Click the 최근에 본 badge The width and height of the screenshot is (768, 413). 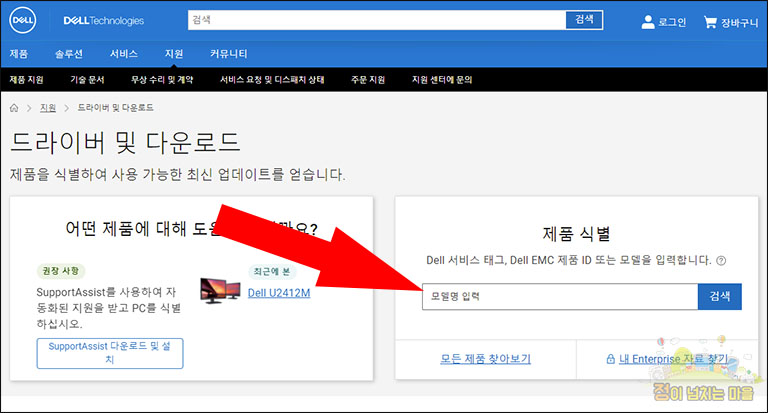tap(272, 271)
